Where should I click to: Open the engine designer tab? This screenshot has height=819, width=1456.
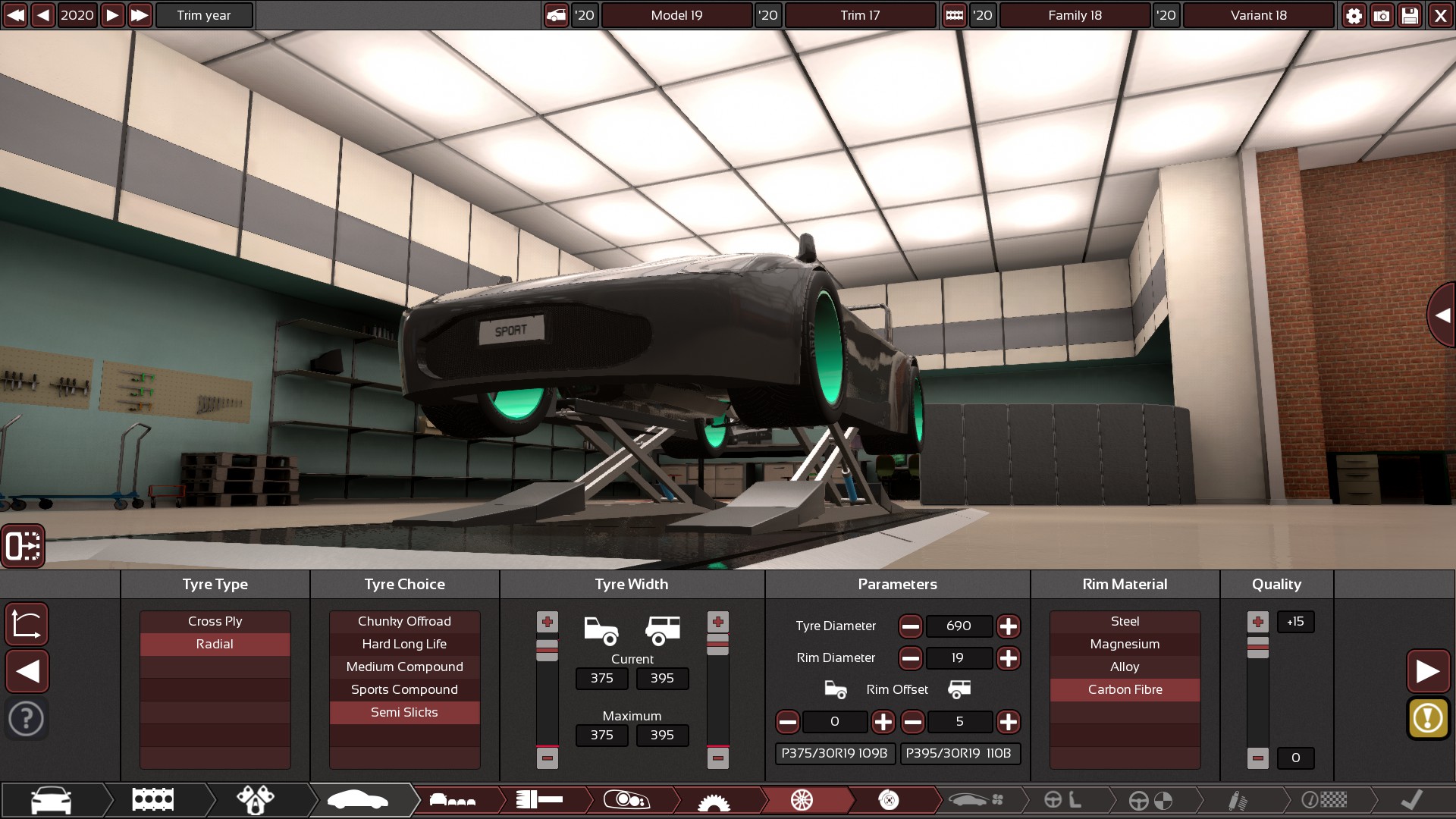point(153,800)
